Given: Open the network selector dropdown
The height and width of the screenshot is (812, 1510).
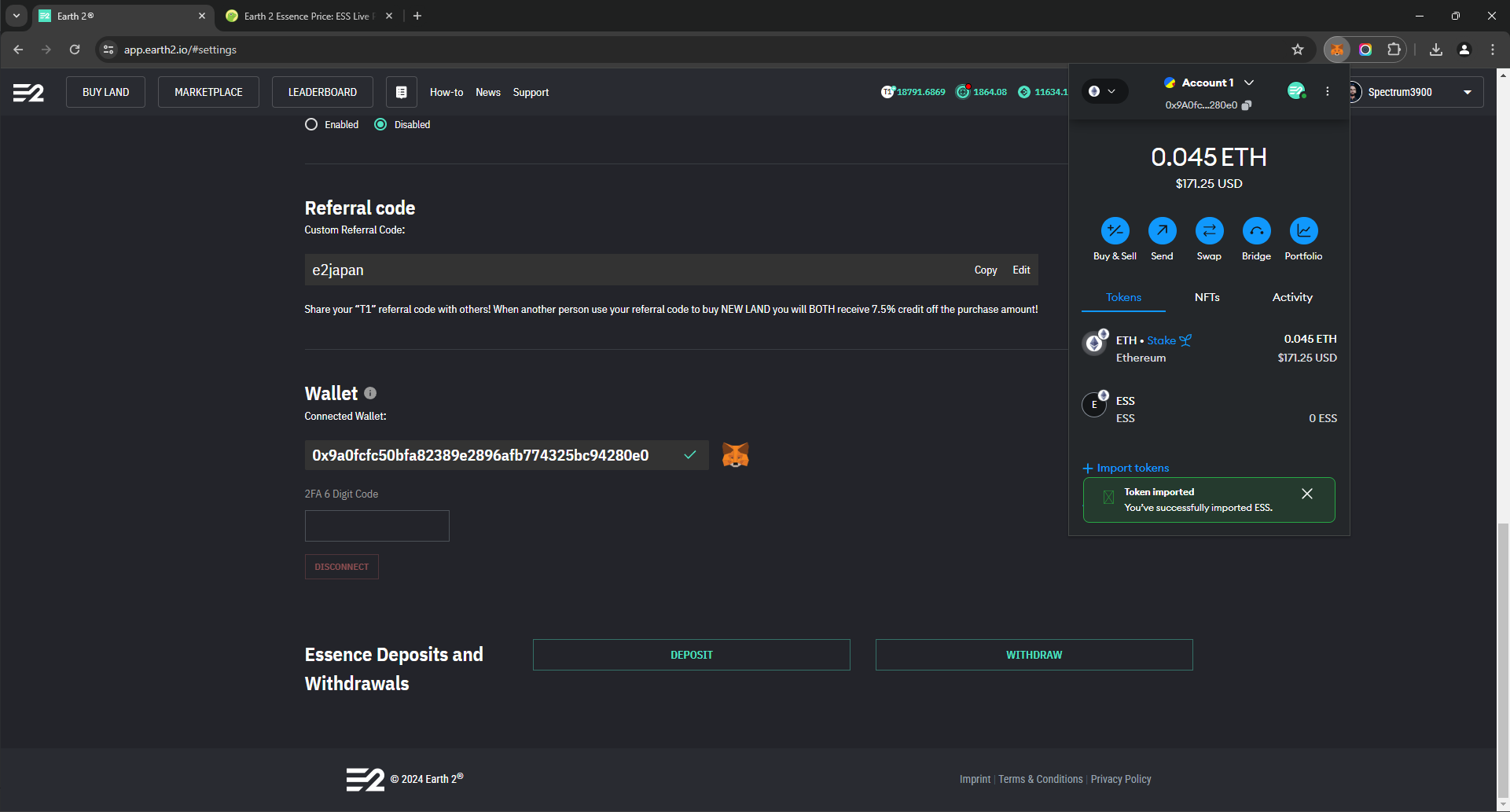Looking at the screenshot, I should 1104,91.
